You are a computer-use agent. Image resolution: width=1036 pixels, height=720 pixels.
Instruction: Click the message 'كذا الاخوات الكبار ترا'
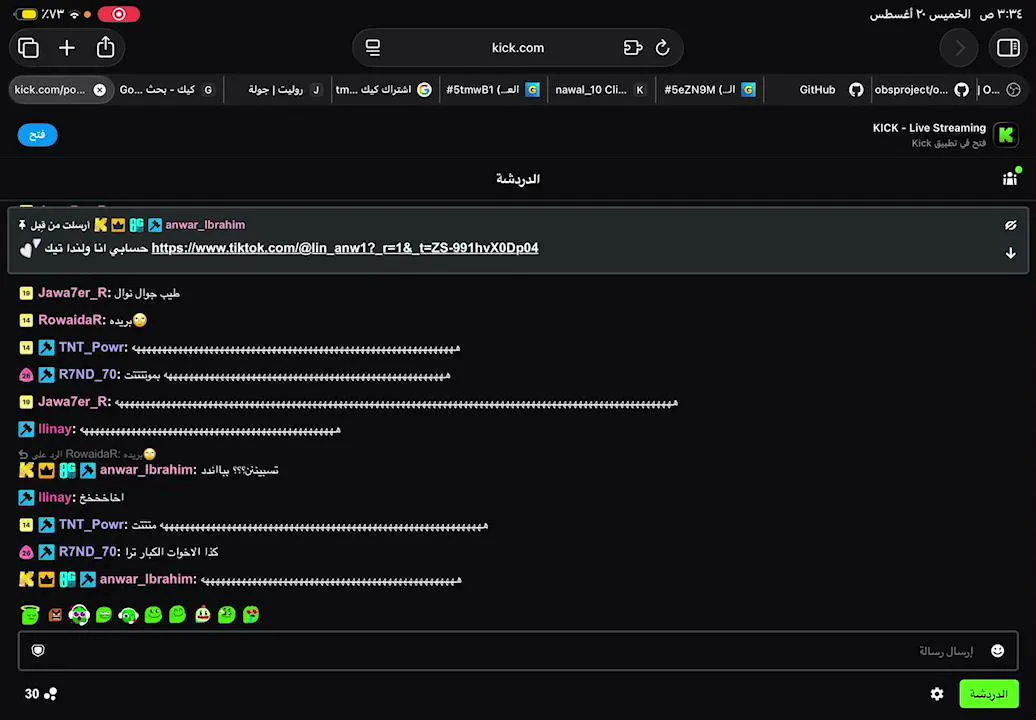172,552
